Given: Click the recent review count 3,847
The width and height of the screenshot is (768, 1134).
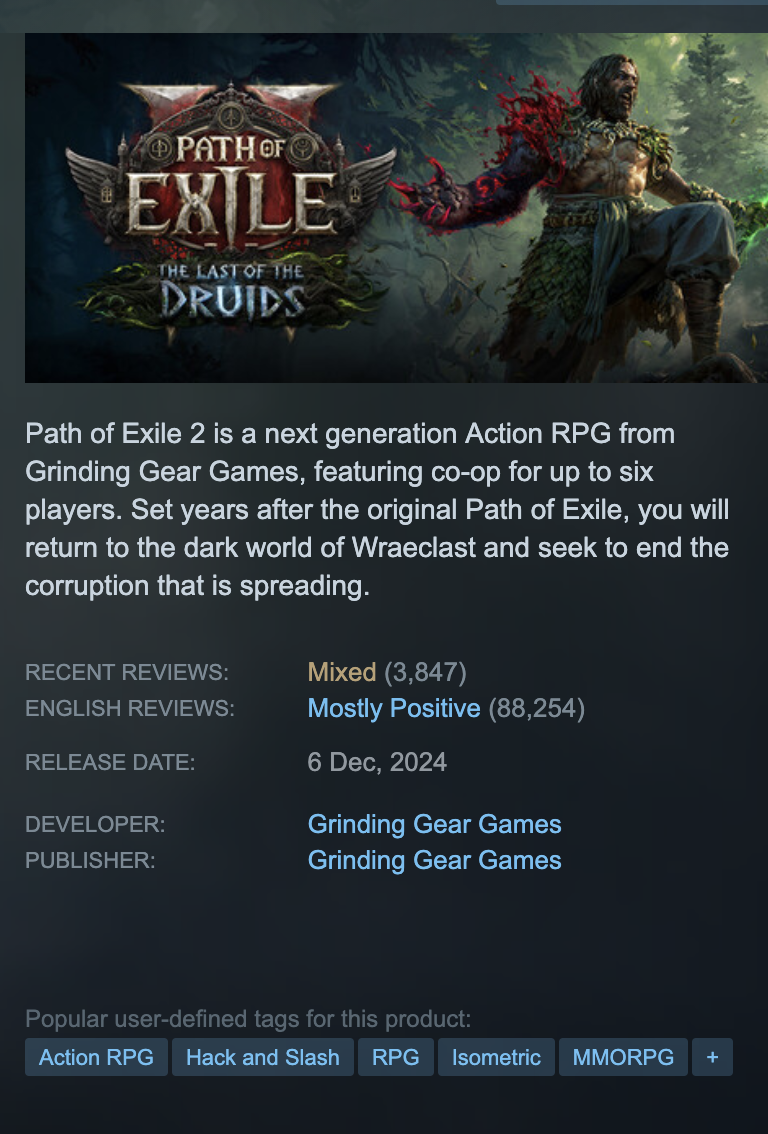Looking at the screenshot, I should pyautogui.click(x=425, y=673).
